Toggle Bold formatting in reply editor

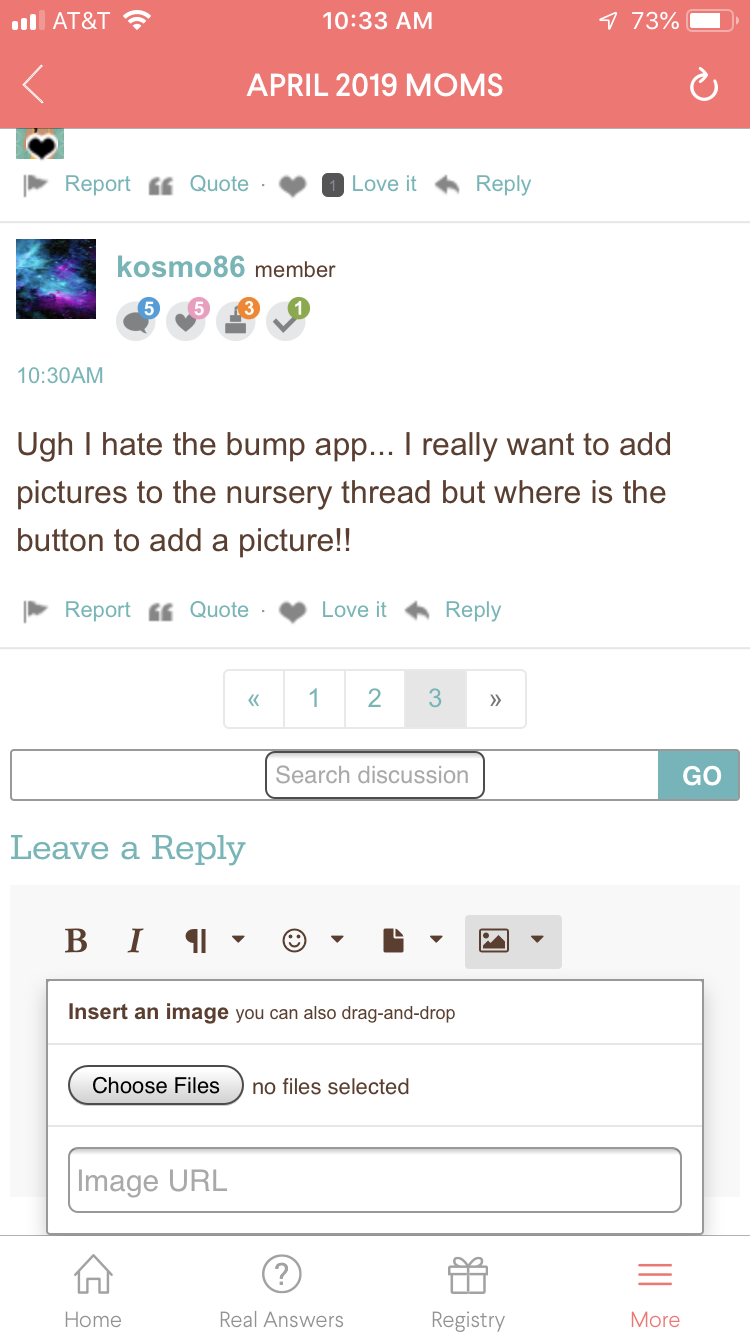(76, 941)
